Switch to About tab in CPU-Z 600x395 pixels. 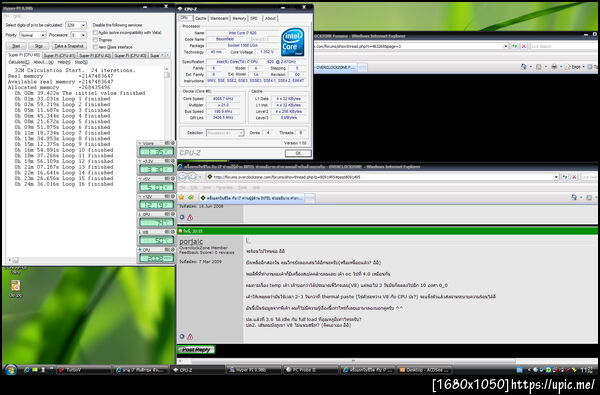click(x=270, y=18)
